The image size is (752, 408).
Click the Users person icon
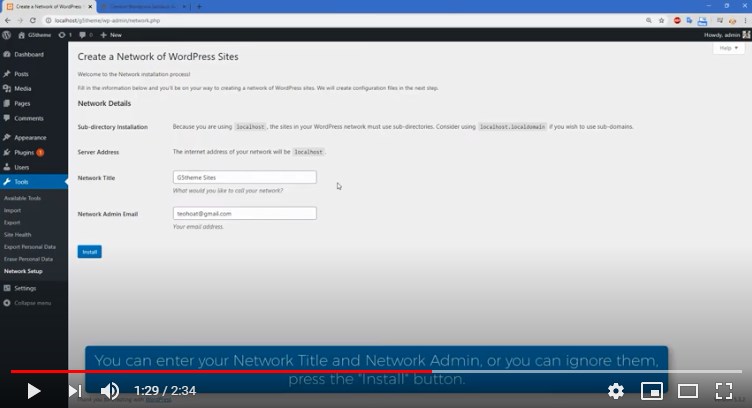pyautogui.click(x=7, y=167)
